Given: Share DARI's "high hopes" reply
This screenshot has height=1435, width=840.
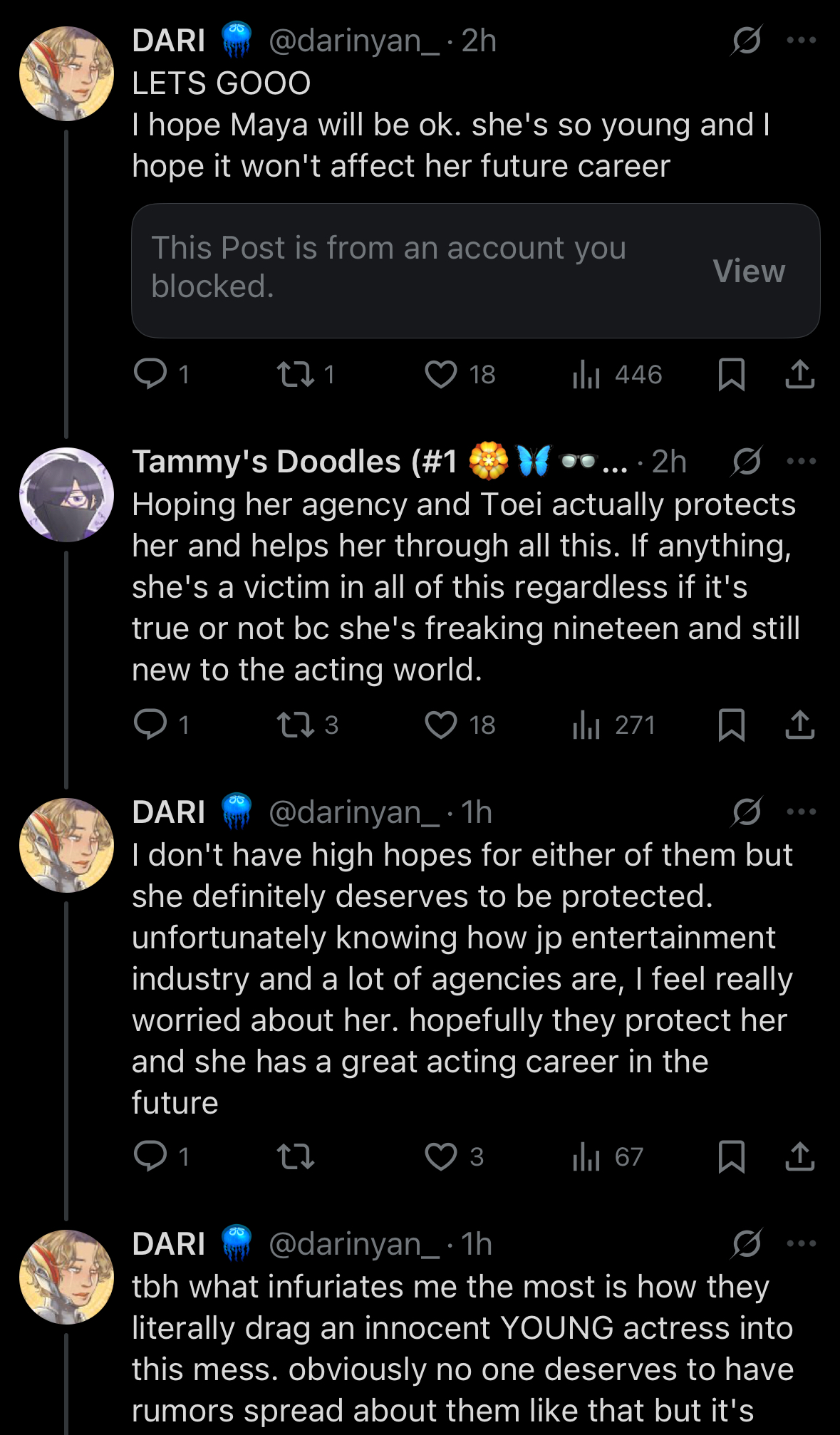Looking at the screenshot, I should point(799,1156).
